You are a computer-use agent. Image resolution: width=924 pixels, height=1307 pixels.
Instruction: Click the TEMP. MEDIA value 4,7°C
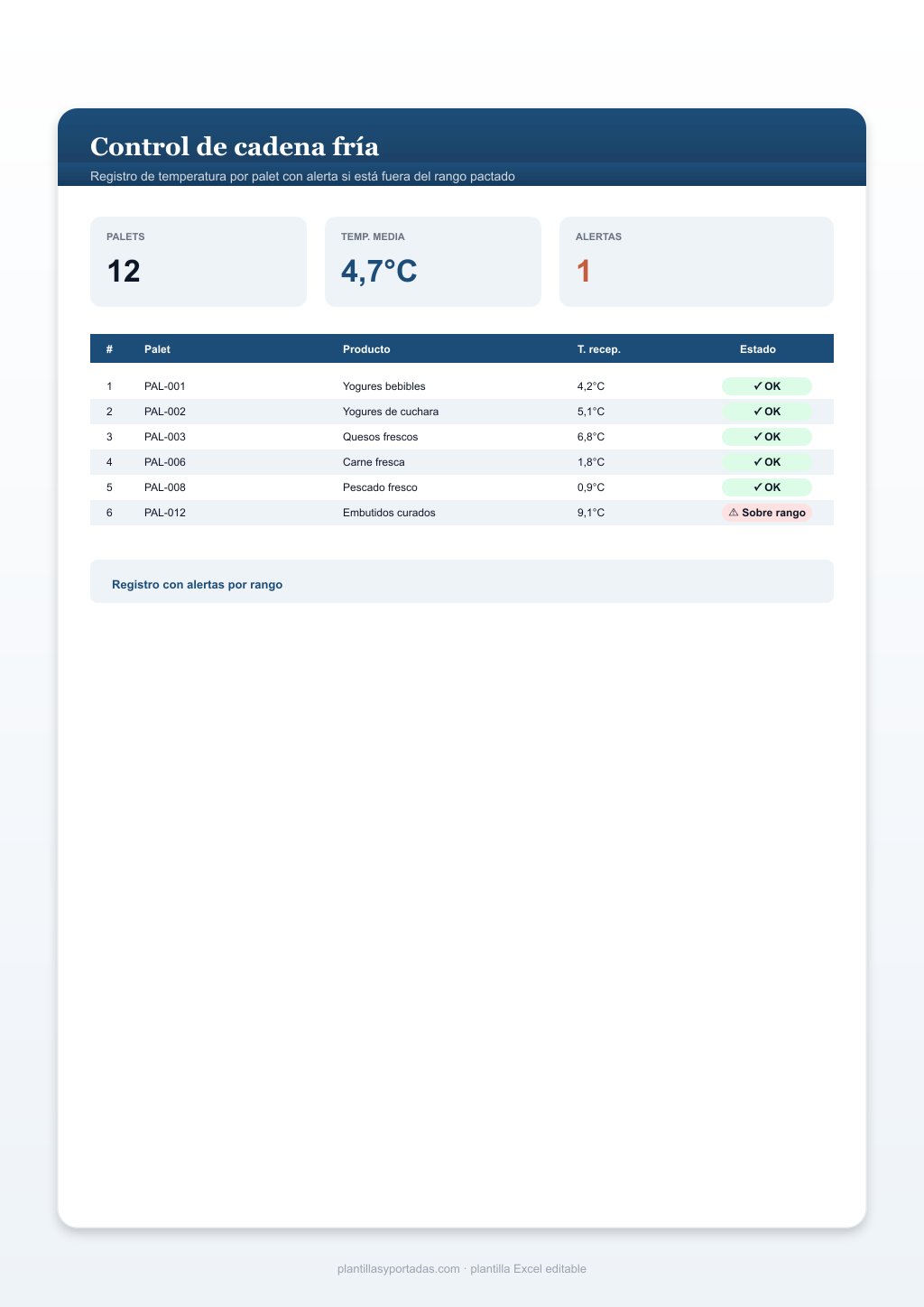click(379, 271)
